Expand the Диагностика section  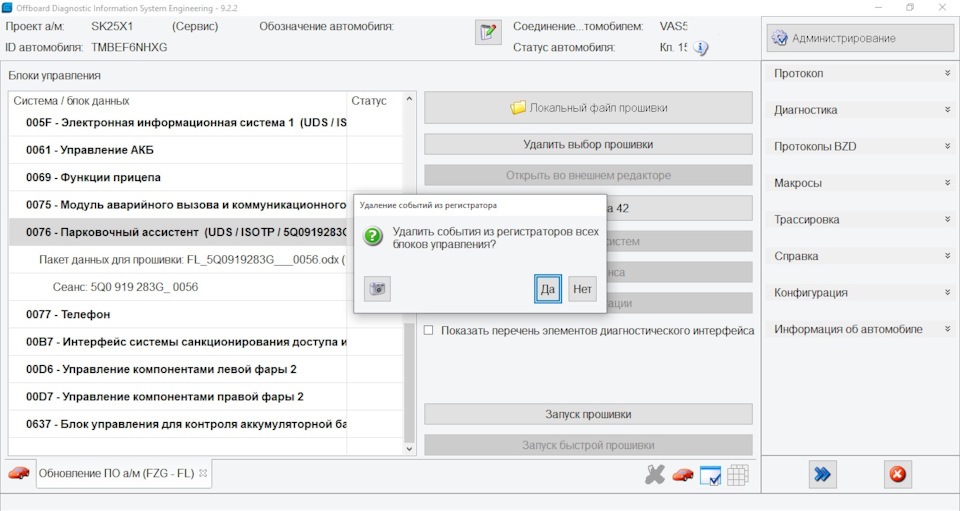tap(860, 110)
